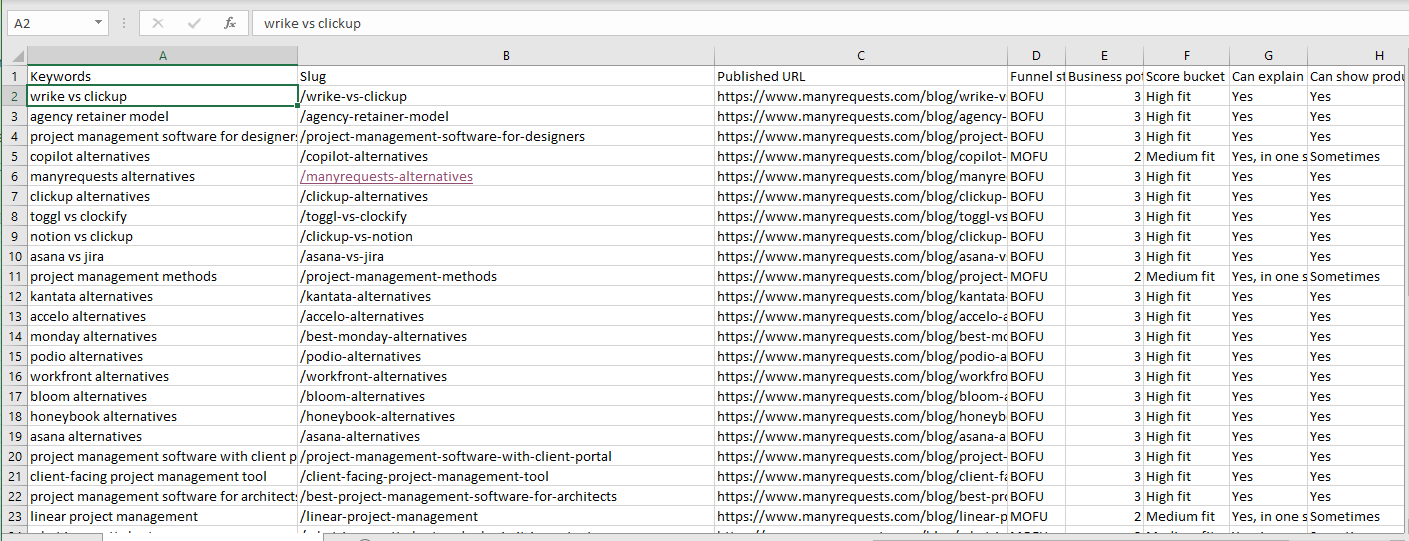Click the Cancel (X) icon in formula bar
The height and width of the screenshot is (541, 1409).
click(x=158, y=23)
